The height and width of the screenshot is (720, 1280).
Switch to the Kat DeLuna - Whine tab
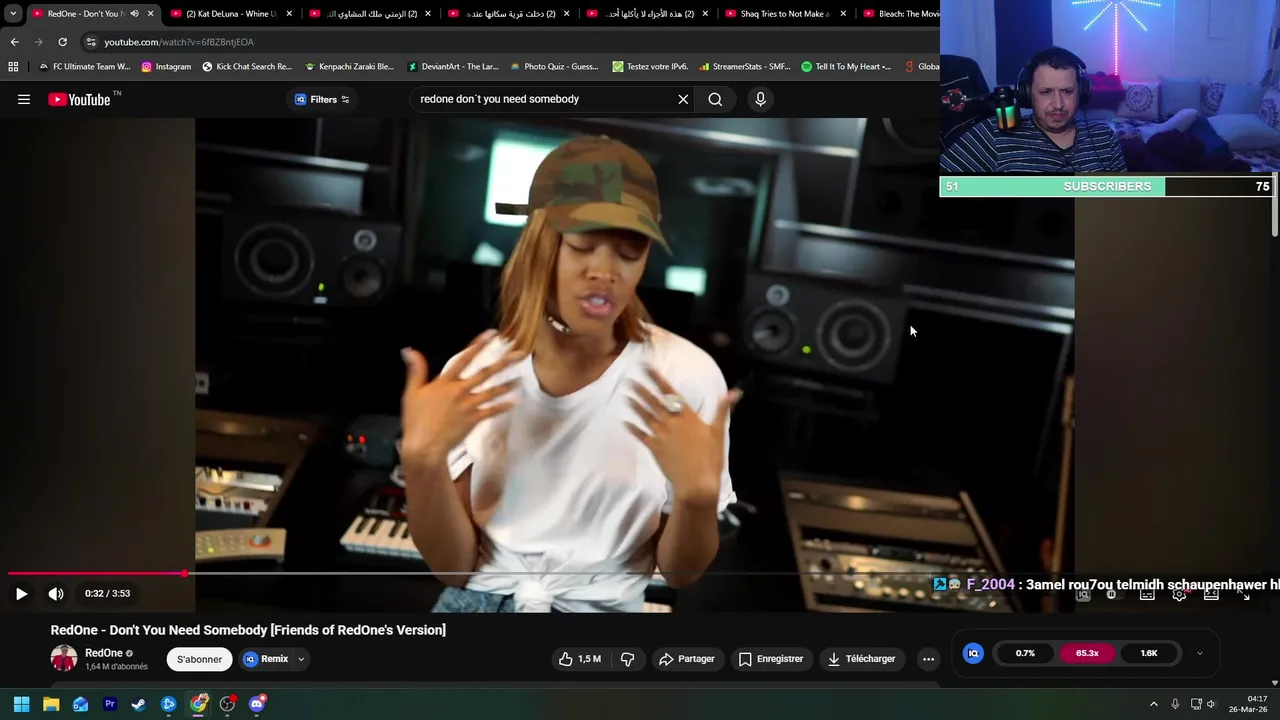pos(232,14)
